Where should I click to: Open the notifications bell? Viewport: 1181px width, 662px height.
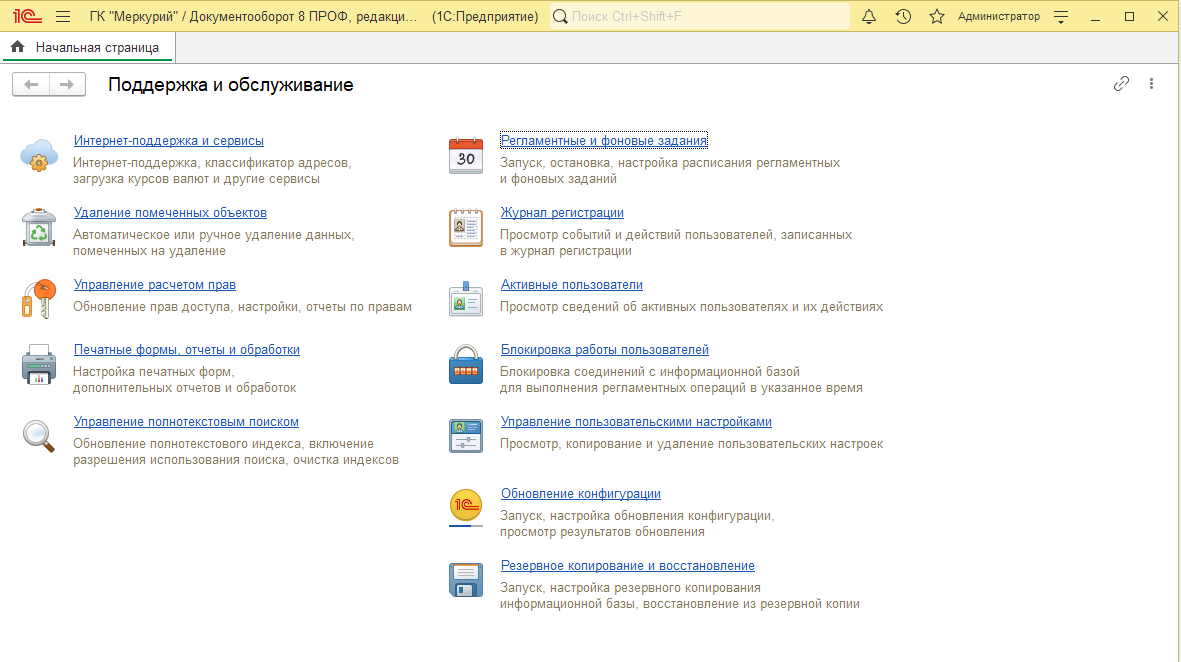coord(868,16)
